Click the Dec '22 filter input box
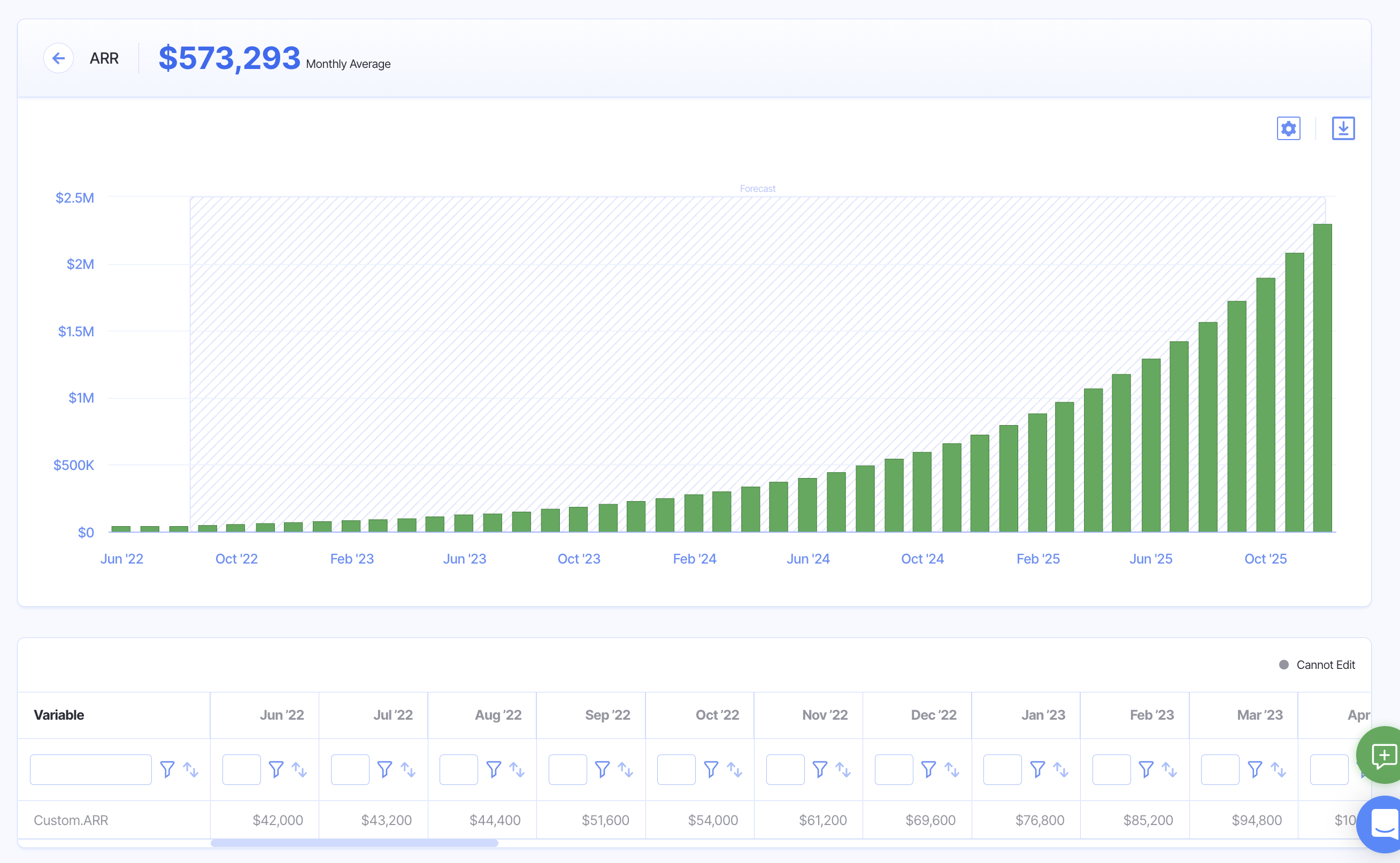The height and width of the screenshot is (863, 1400). tap(893, 769)
